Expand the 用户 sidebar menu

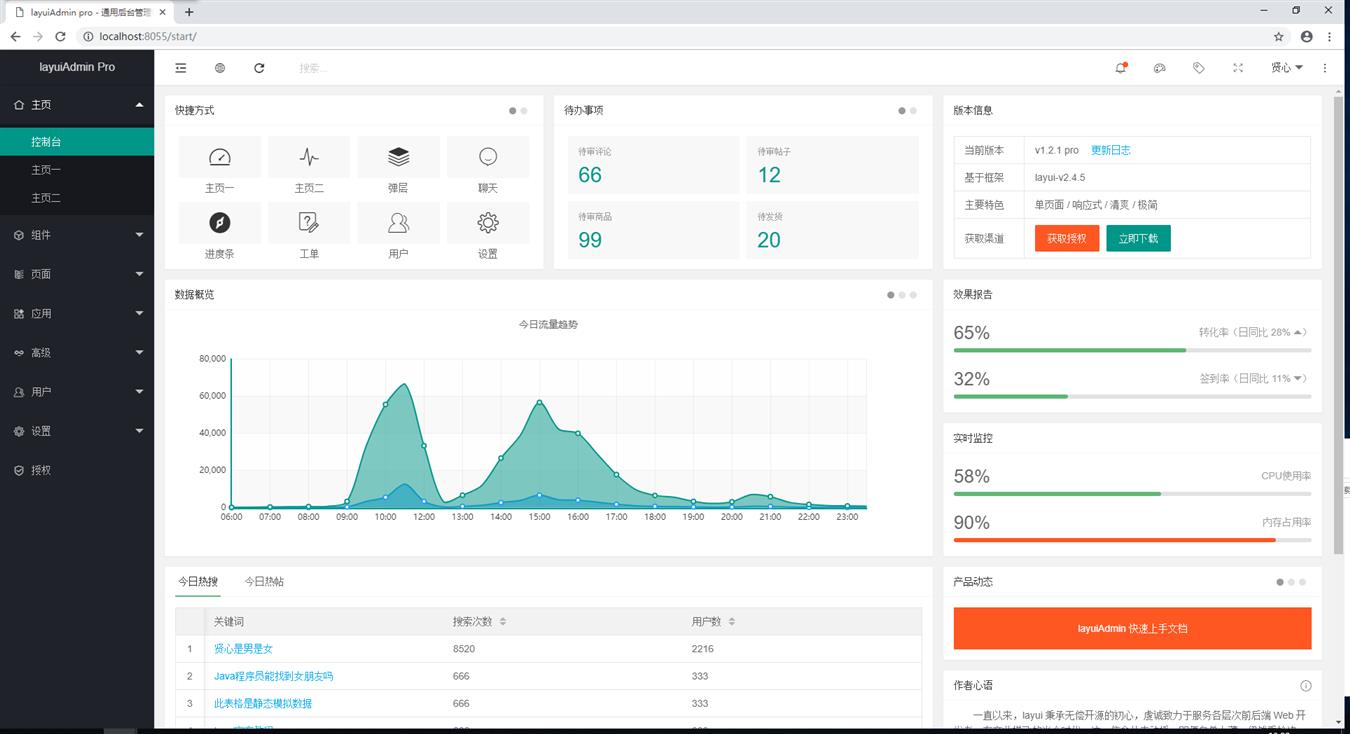coord(77,392)
